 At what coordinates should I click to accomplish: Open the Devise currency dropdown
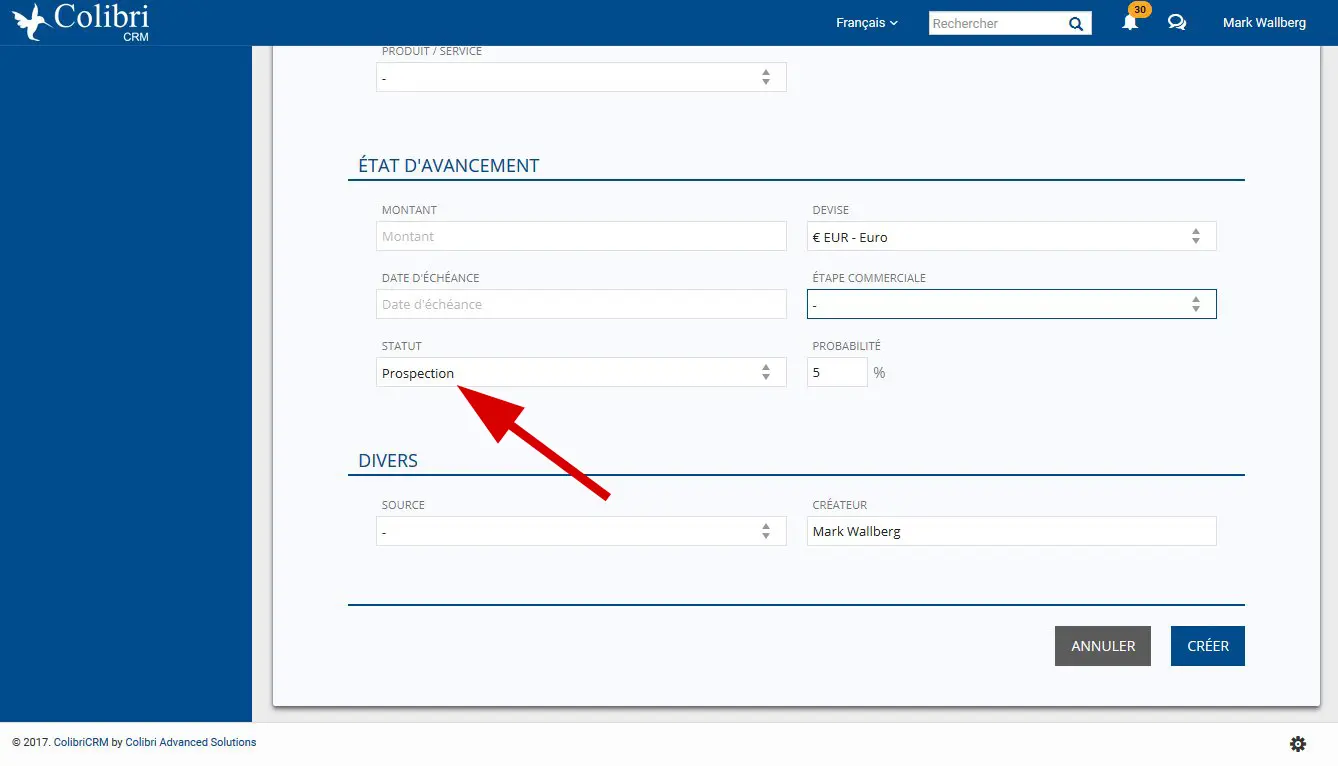click(1012, 236)
